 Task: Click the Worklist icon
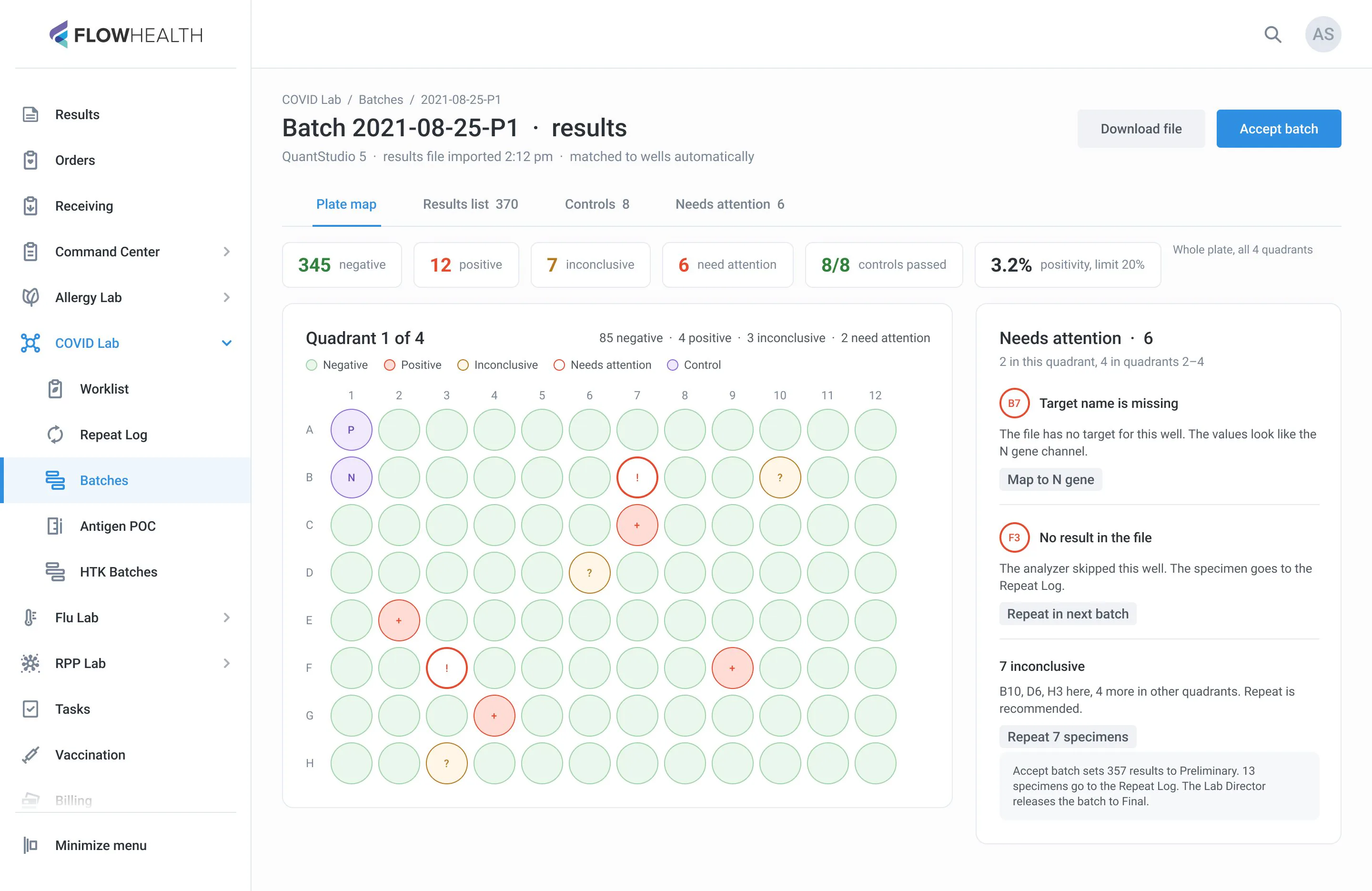pos(55,389)
